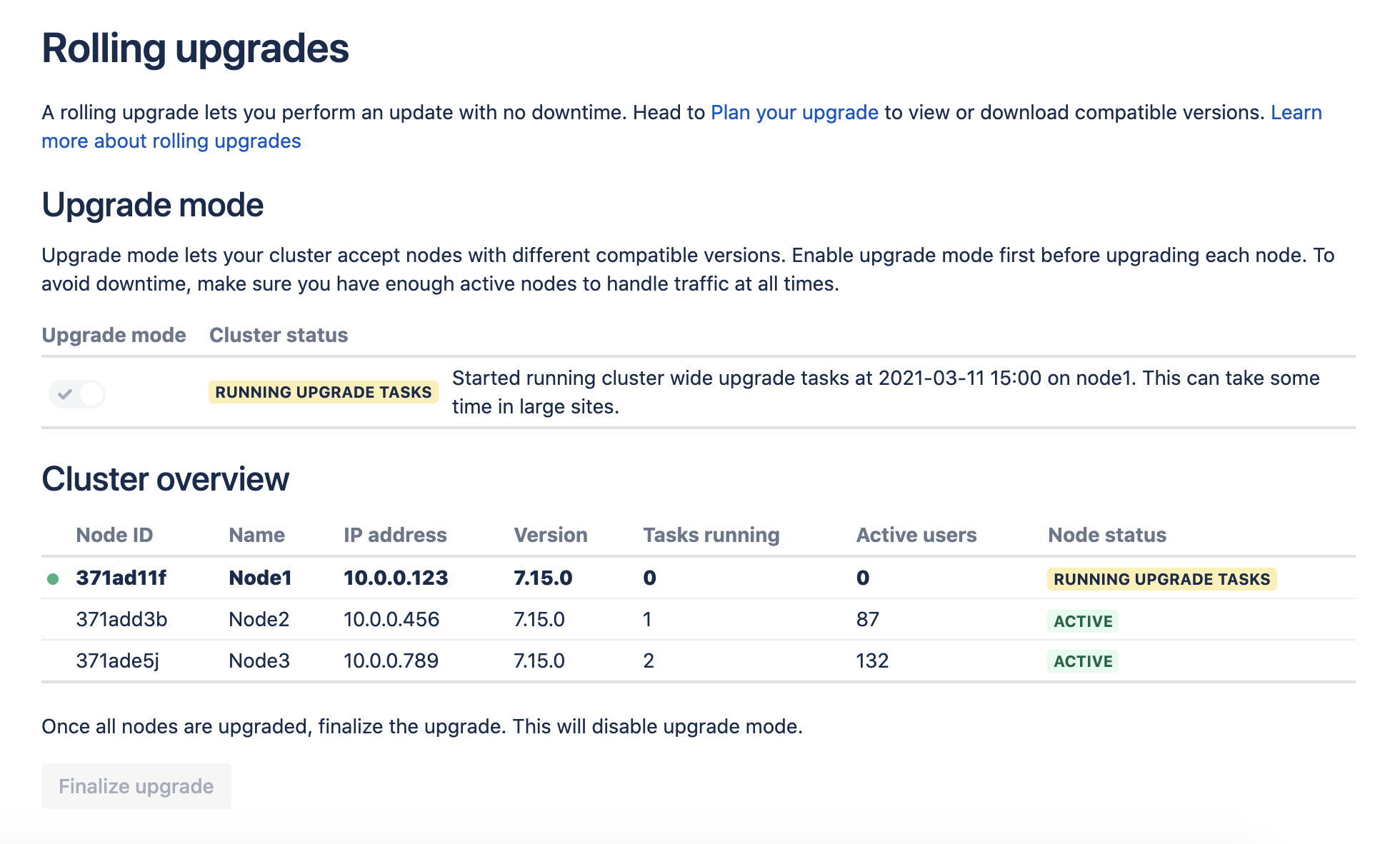Click the Node3 name cell
The width and height of the screenshot is (1400, 844).
pyautogui.click(x=259, y=661)
